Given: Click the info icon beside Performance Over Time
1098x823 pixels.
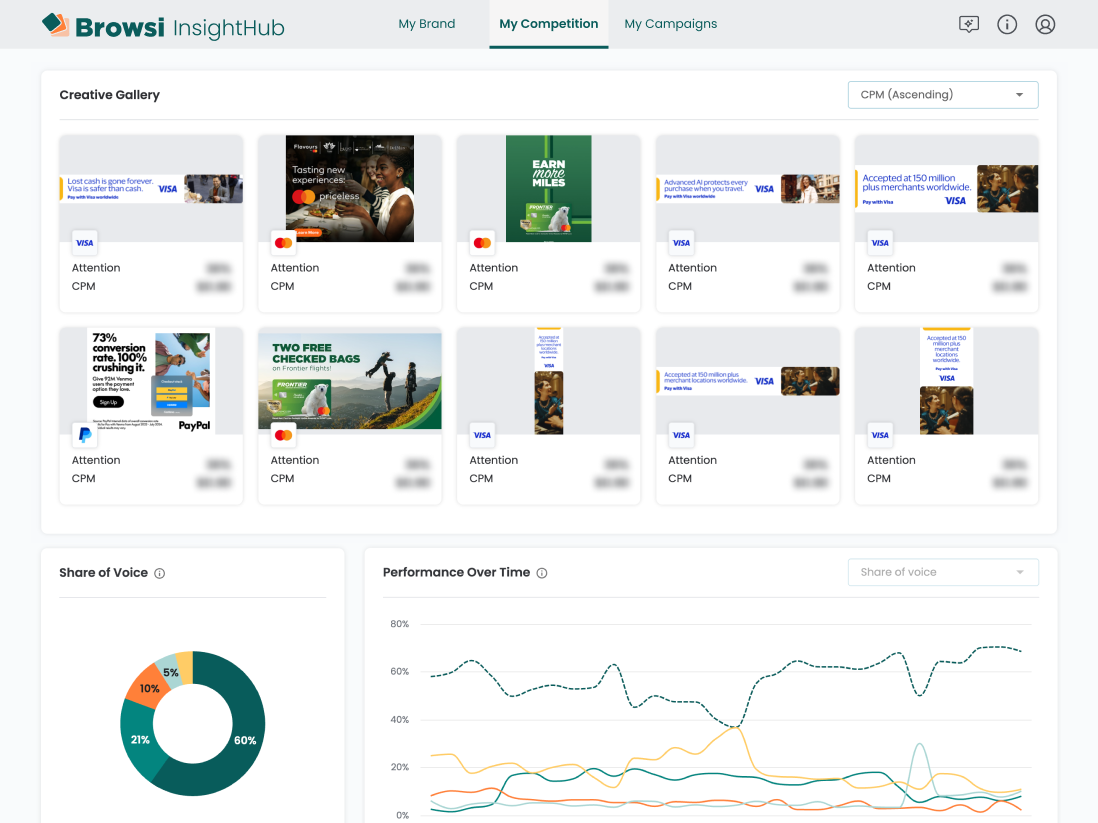Looking at the screenshot, I should tap(542, 573).
